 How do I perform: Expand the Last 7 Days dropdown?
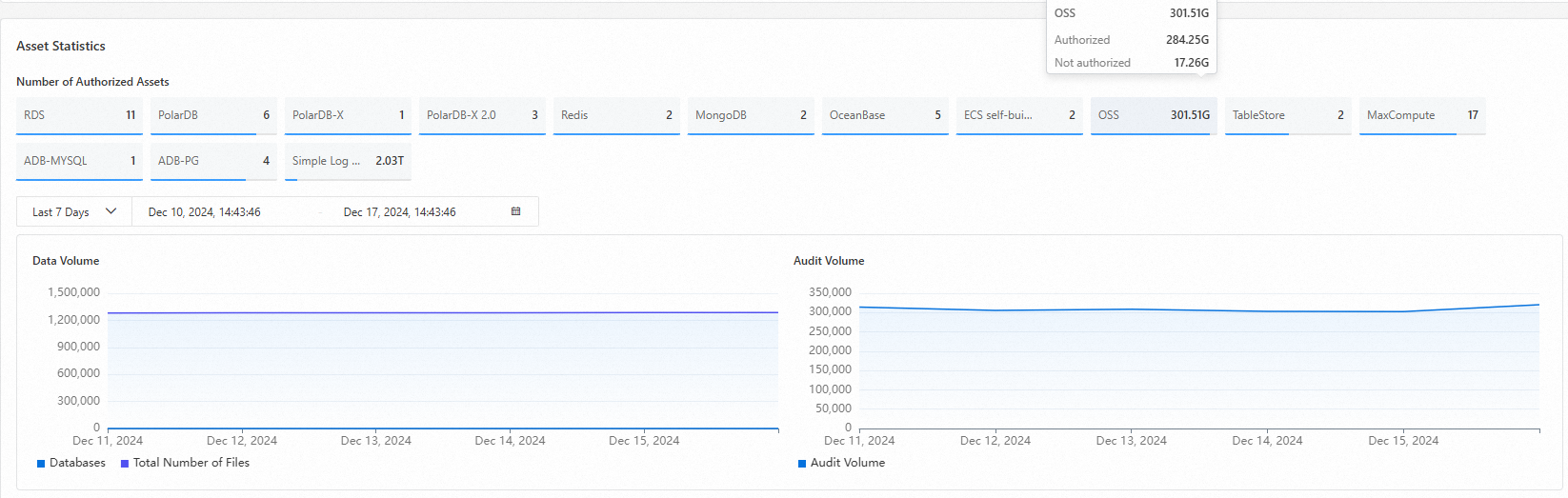(x=73, y=211)
